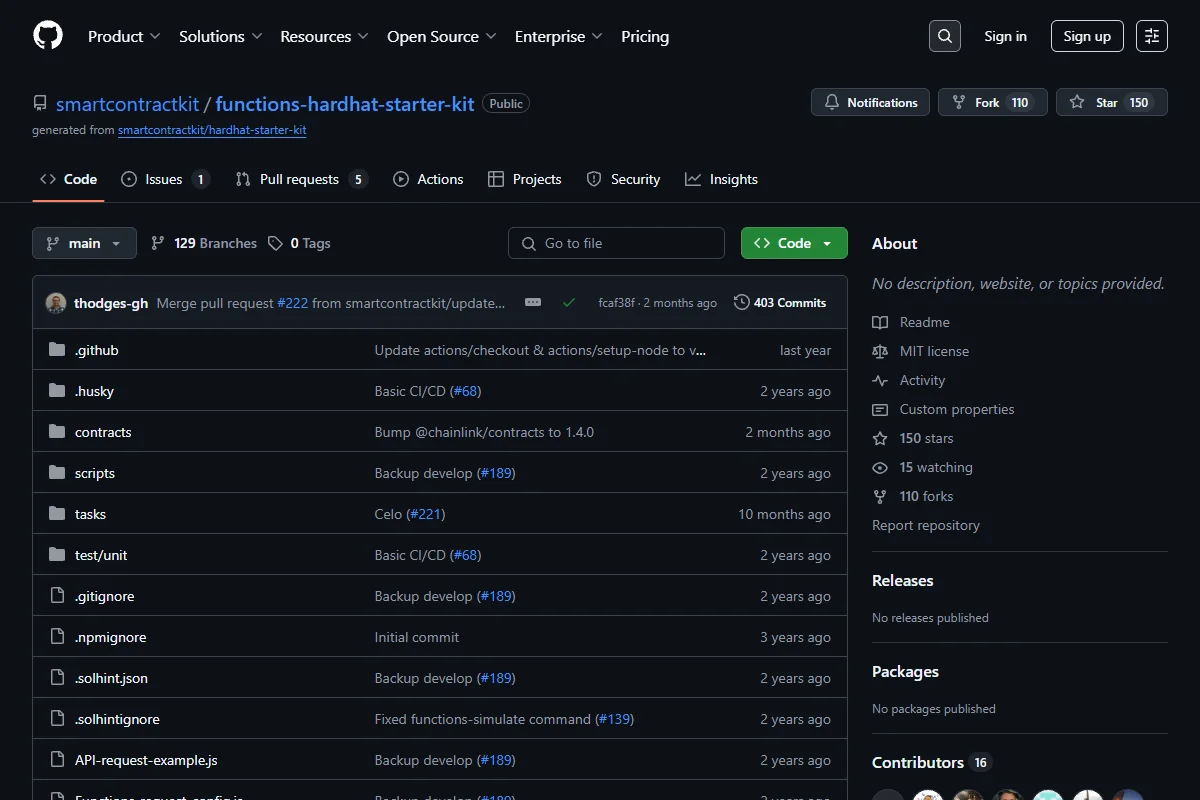Click the Notifications bell button
The image size is (1200, 800).
click(870, 103)
